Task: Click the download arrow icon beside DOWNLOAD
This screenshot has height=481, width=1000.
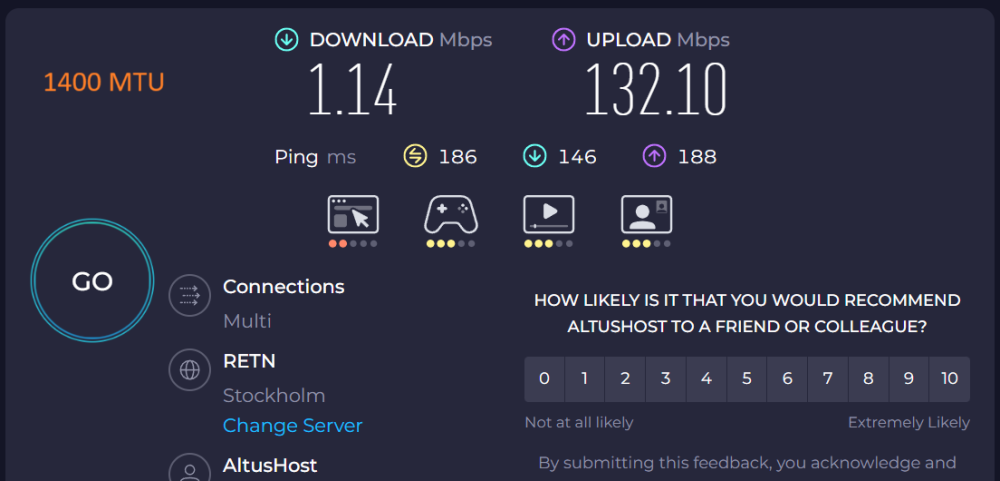Action: (x=286, y=40)
